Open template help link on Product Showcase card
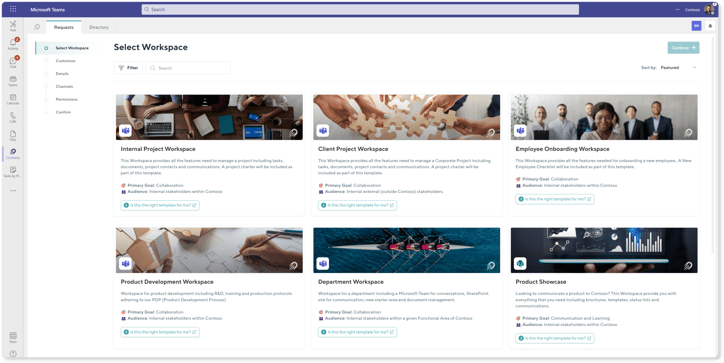The height and width of the screenshot is (363, 724). pos(555,338)
